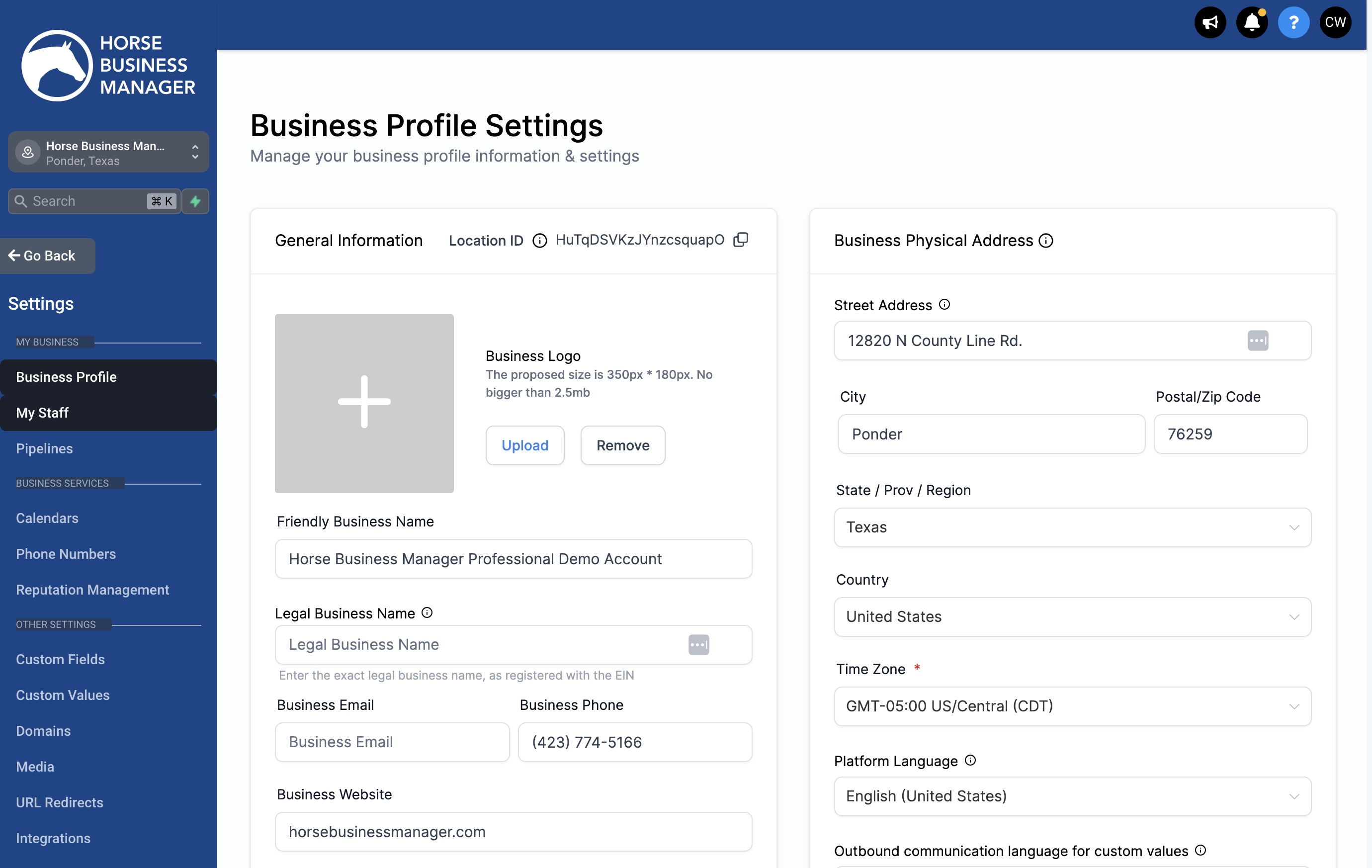Open the announcements megaphone icon
This screenshot has width=1372, height=868.
coord(1209,23)
